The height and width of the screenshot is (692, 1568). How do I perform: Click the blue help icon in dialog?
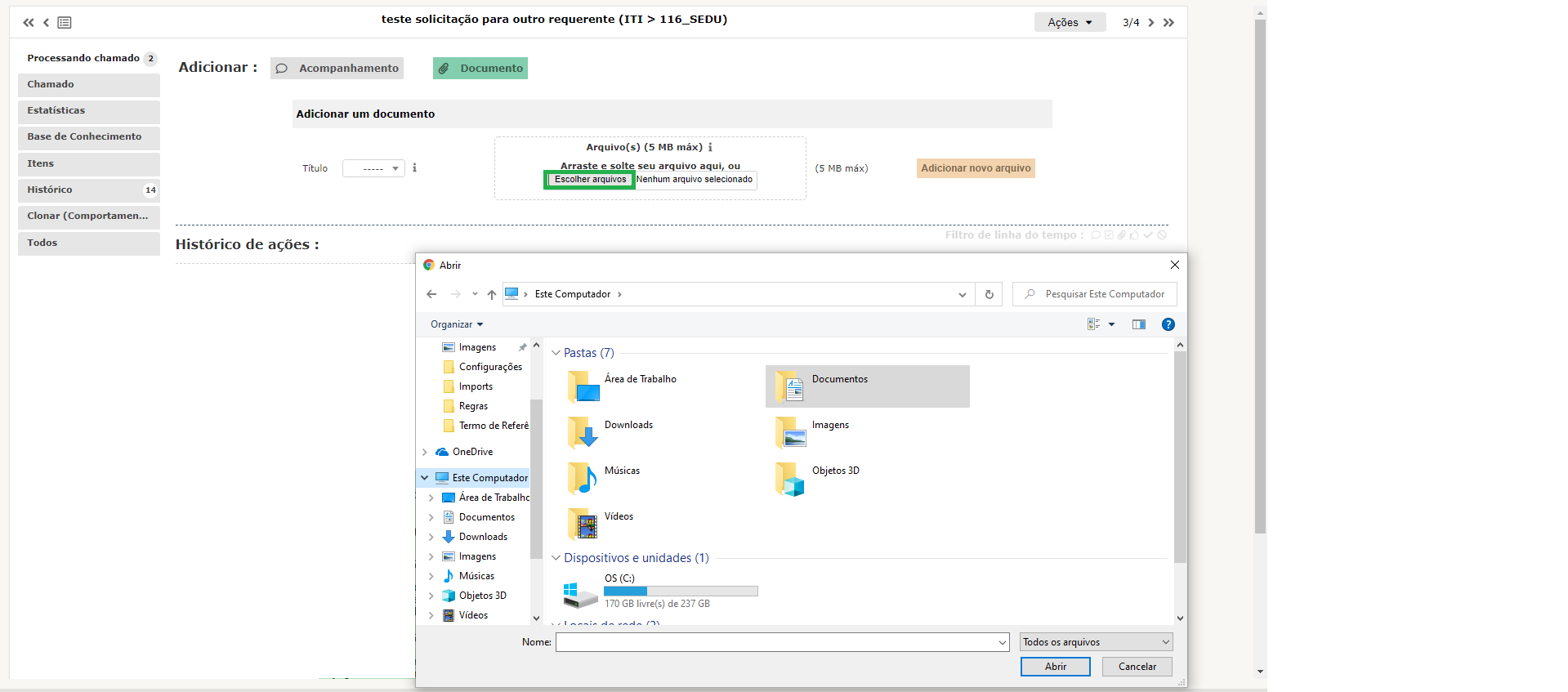tap(1168, 324)
